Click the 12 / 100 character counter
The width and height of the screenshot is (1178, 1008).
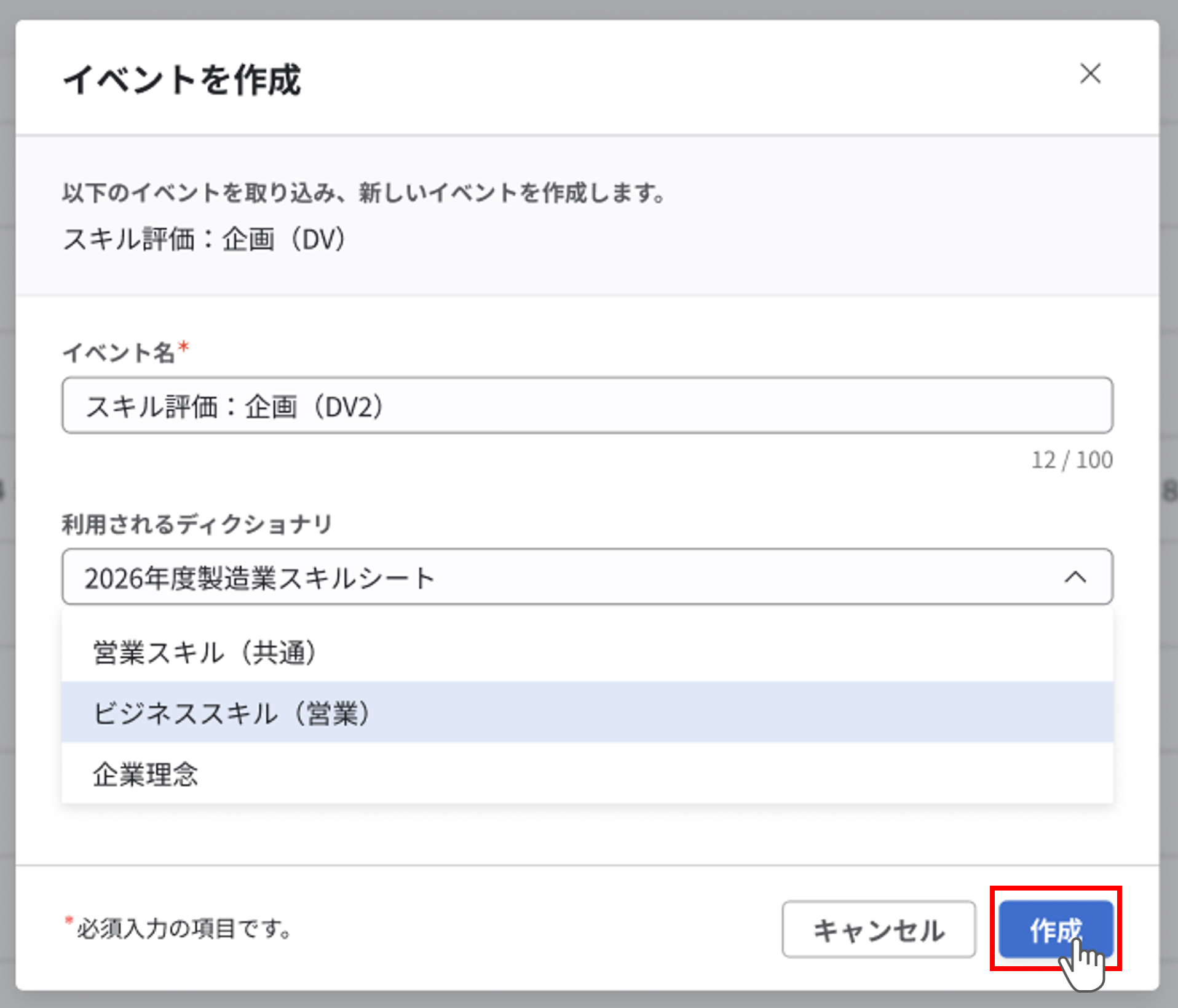pyautogui.click(x=1072, y=460)
